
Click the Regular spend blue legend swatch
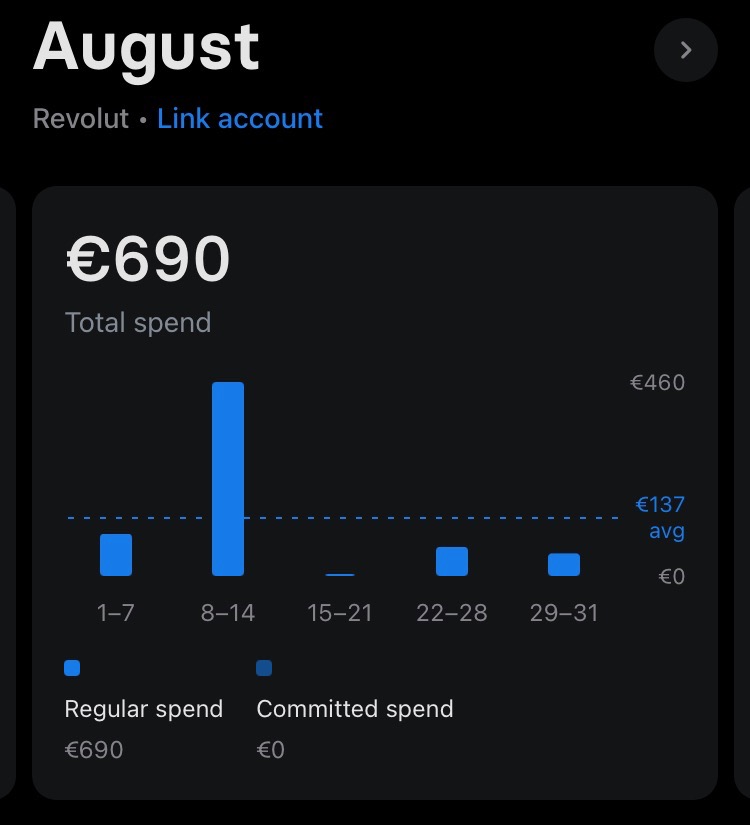(72, 668)
